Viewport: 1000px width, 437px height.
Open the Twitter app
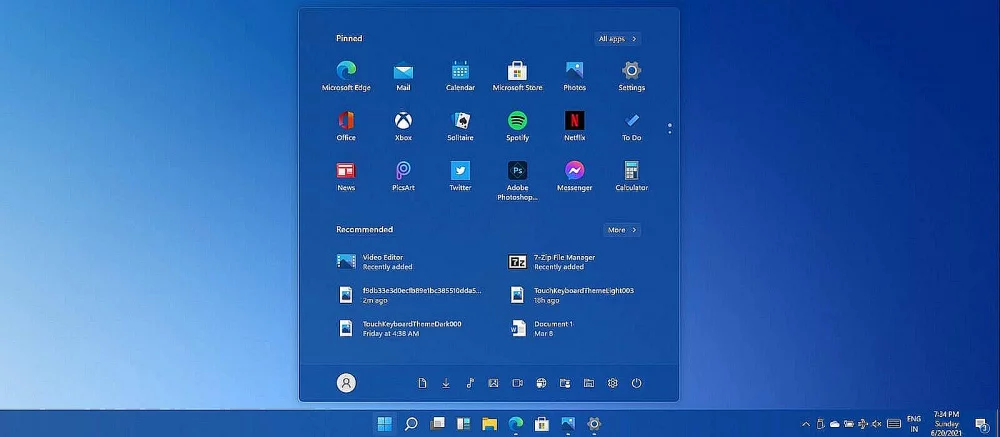click(460, 176)
